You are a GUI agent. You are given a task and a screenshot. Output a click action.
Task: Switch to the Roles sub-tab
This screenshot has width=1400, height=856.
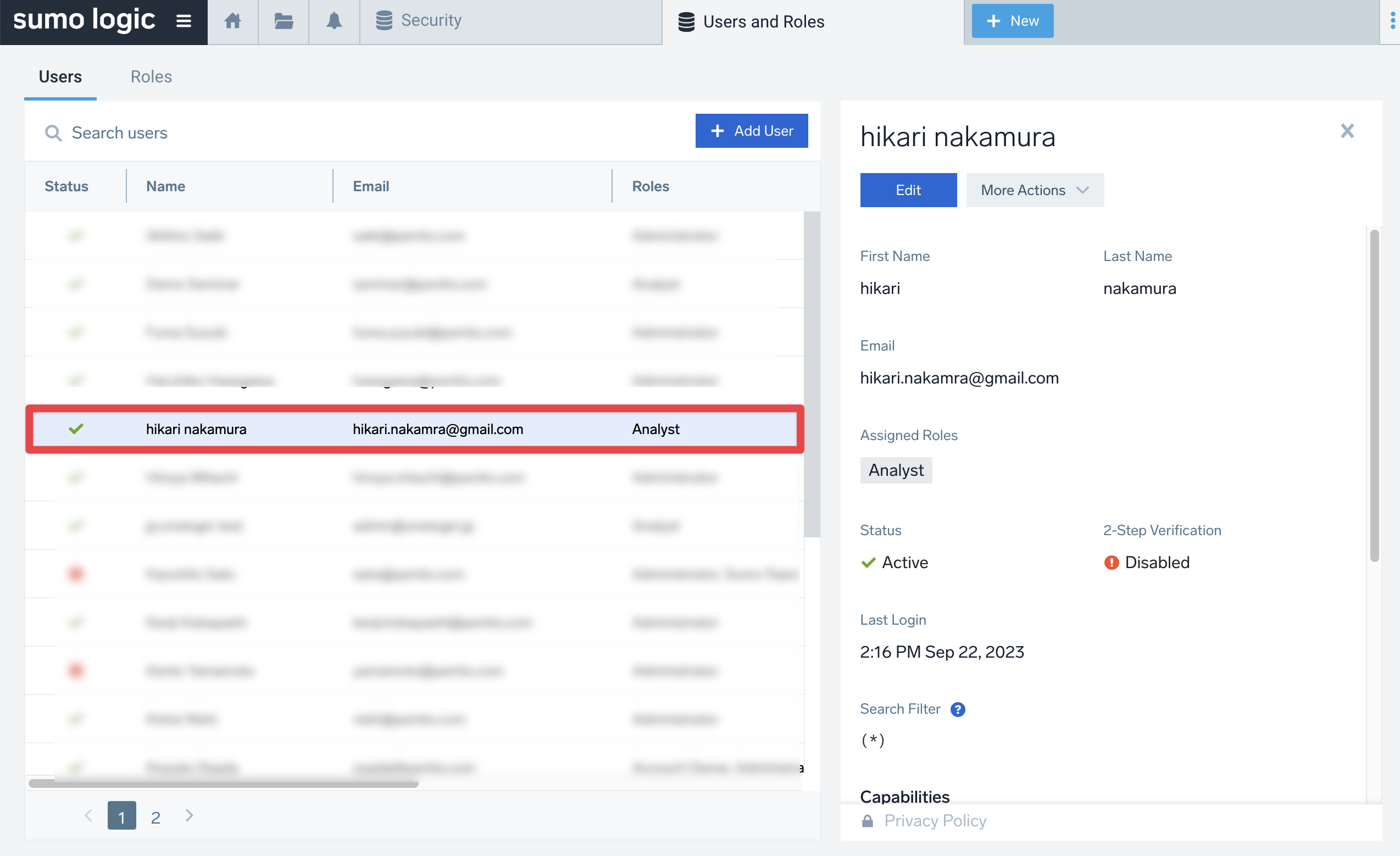point(151,77)
